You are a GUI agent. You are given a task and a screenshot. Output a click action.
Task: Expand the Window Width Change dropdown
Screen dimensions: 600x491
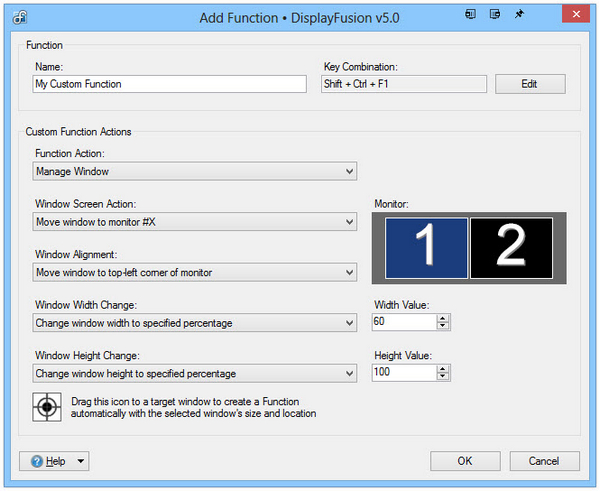click(195, 323)
